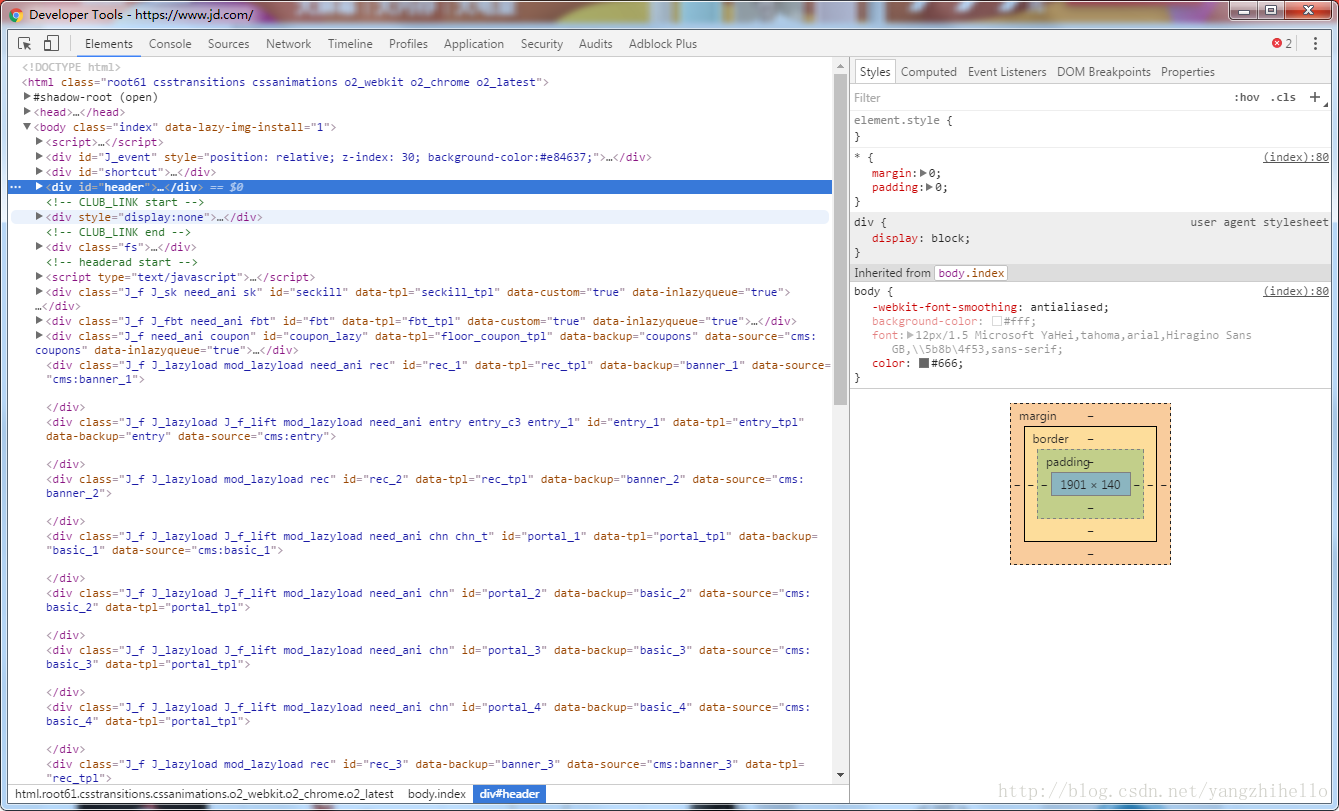Expand the div id="J_event" node

(x=39, y=157)
